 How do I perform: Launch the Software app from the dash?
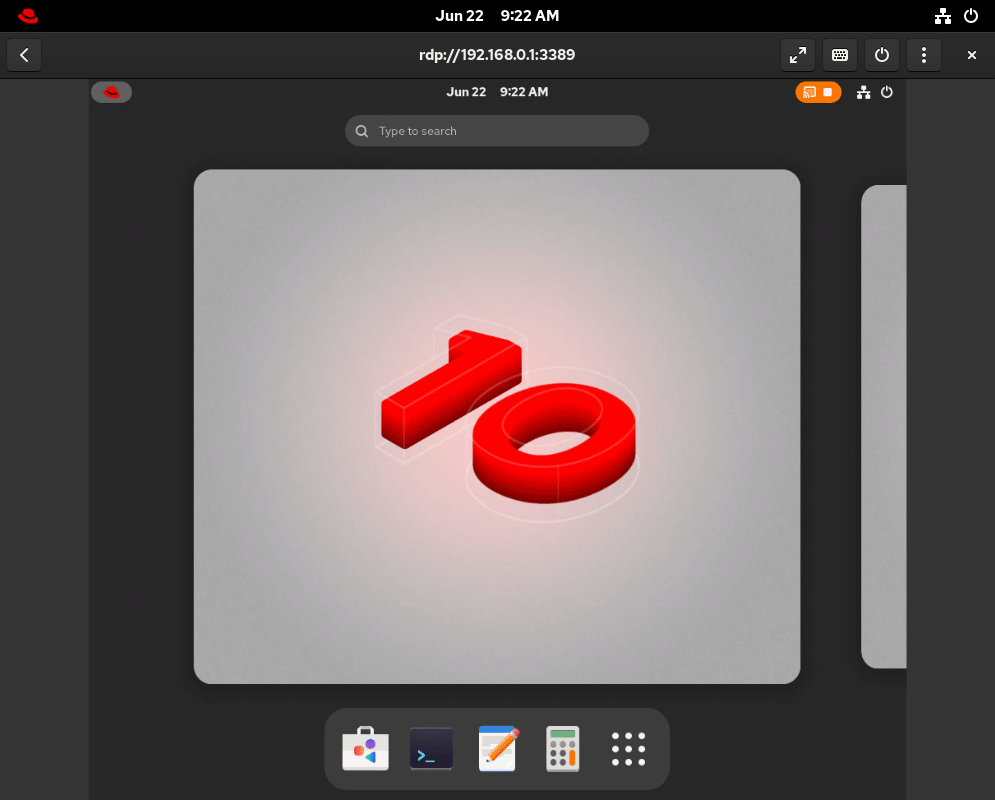(366, 749)
